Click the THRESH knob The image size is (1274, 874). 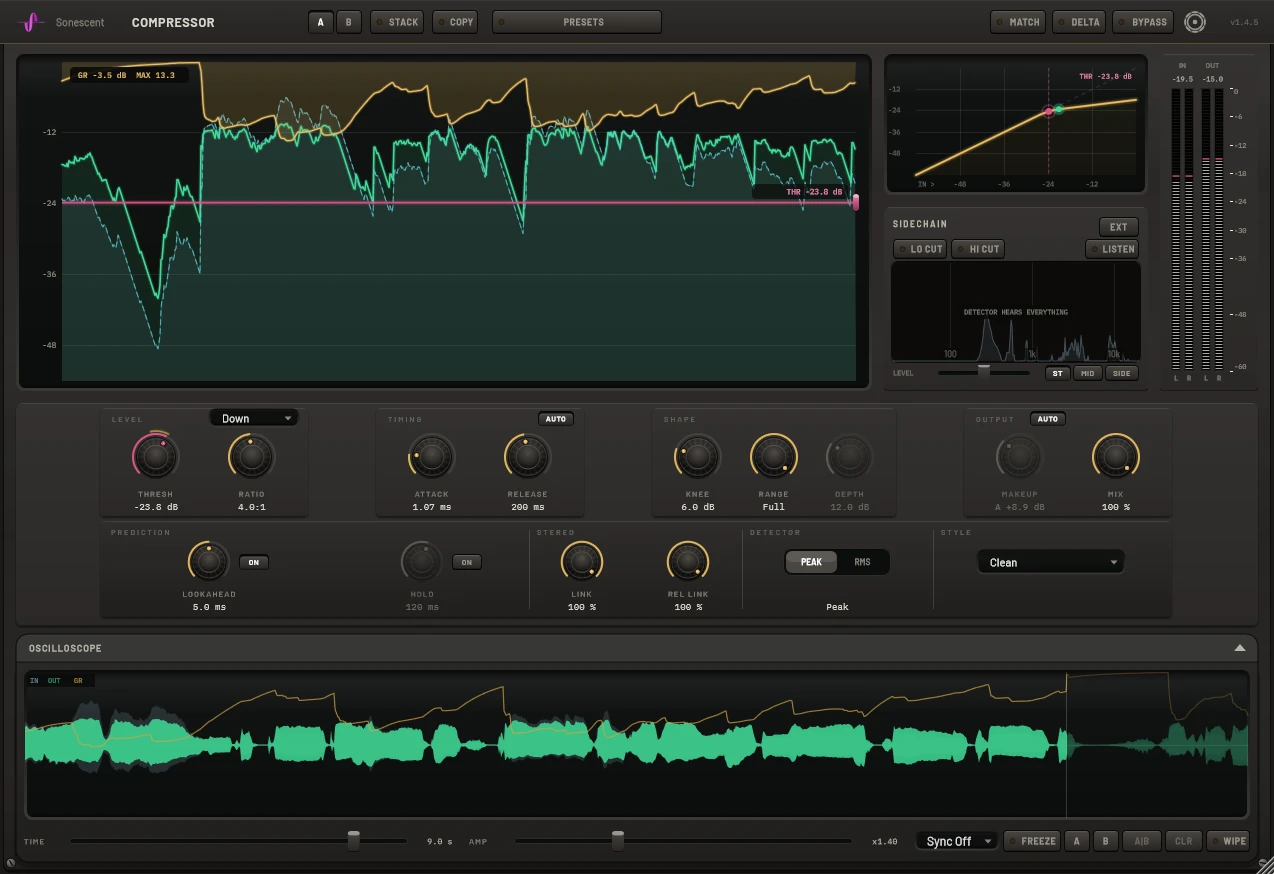click(156, 456)
